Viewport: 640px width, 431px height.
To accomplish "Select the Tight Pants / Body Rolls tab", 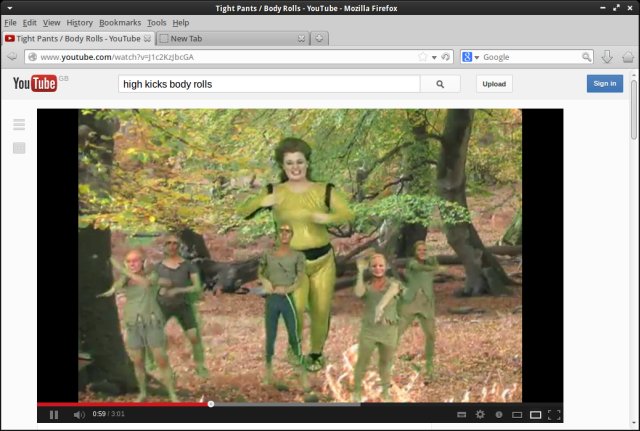I will point(78,39).
